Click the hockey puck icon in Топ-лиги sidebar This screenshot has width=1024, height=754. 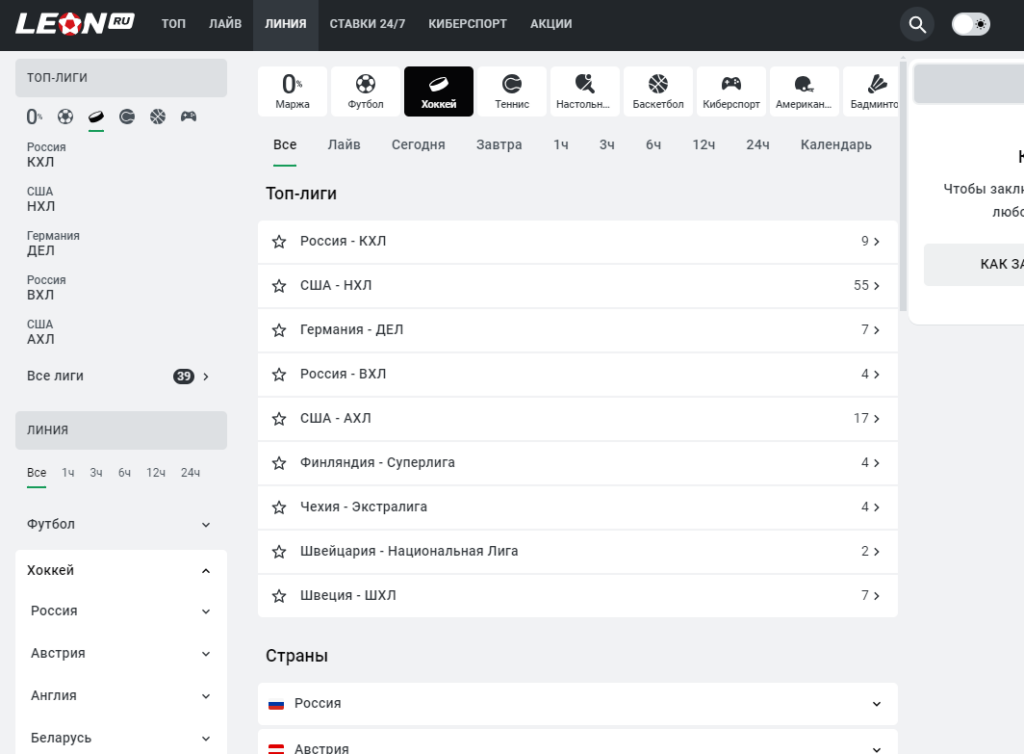96,117
